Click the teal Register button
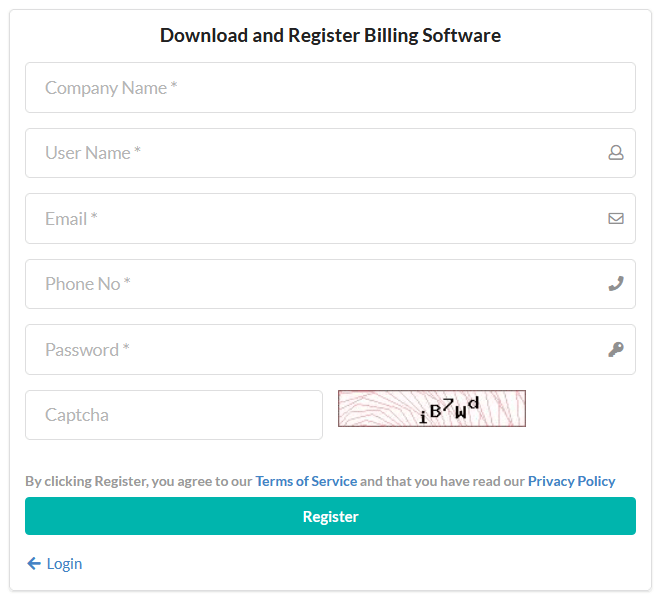Screen dimensions: 661x602 tap(330, 516)
